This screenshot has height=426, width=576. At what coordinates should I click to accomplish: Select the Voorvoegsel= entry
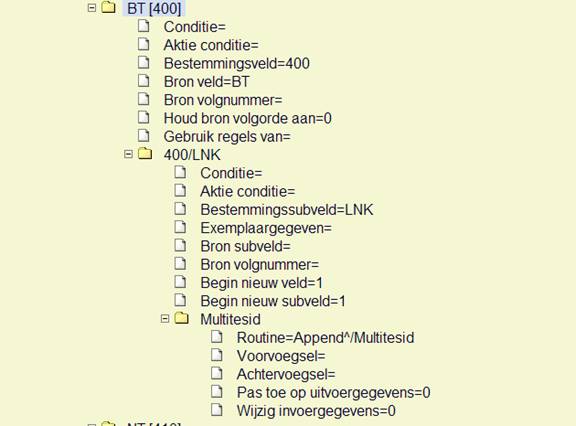[x=281, y=356]
